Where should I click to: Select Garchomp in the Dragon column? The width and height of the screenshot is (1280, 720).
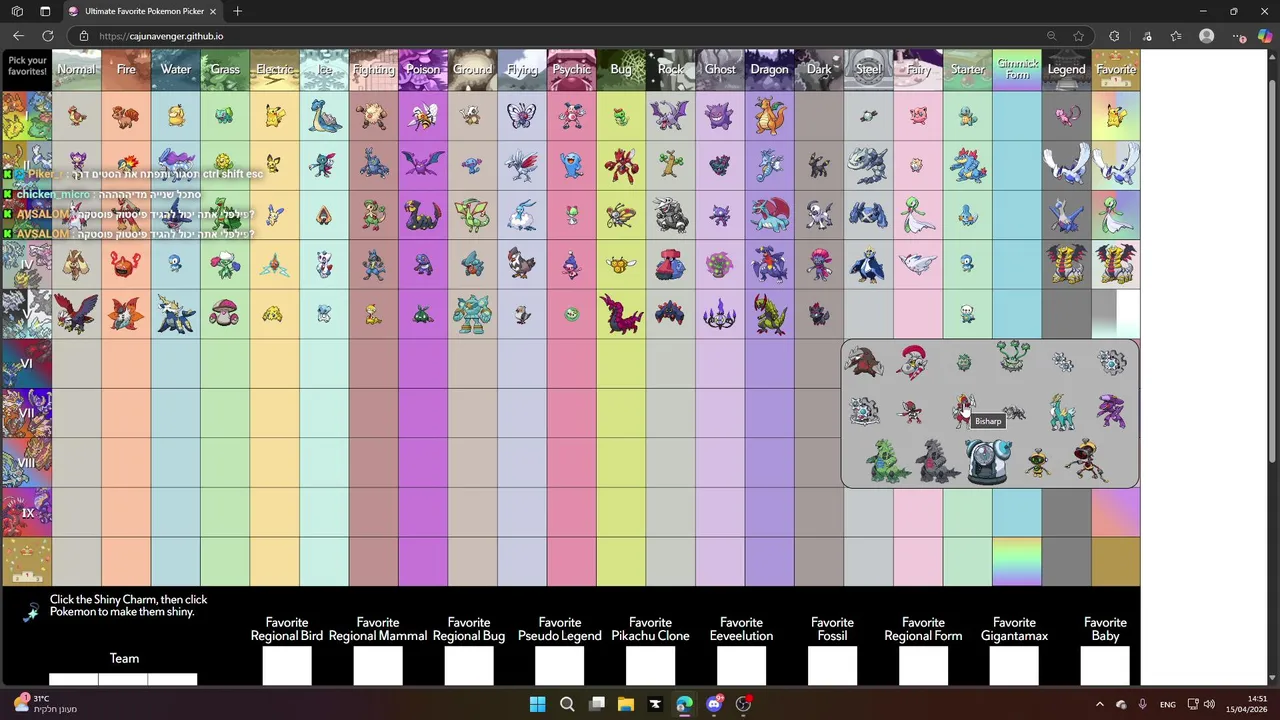tap(769, 264)
